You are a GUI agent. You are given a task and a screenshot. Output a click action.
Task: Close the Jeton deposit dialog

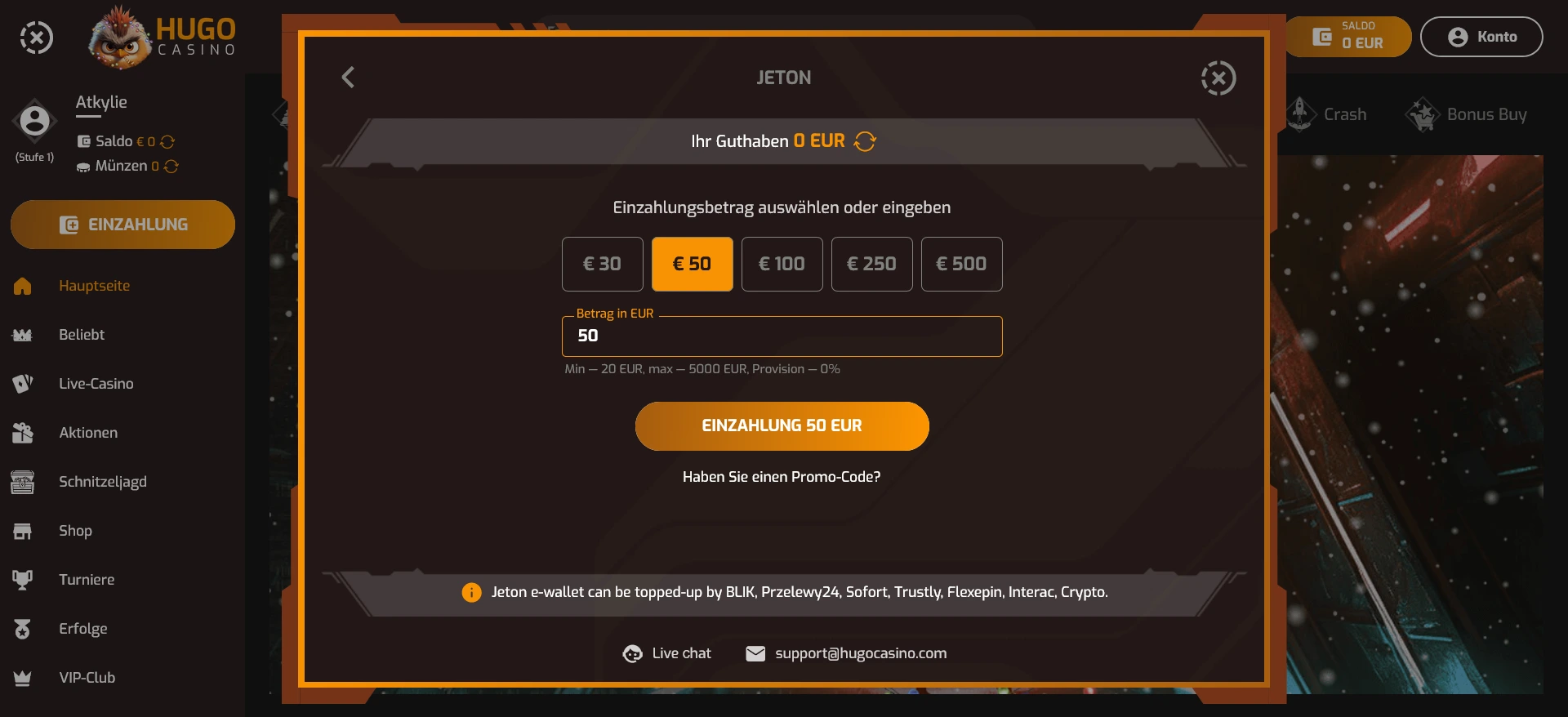1218,78
